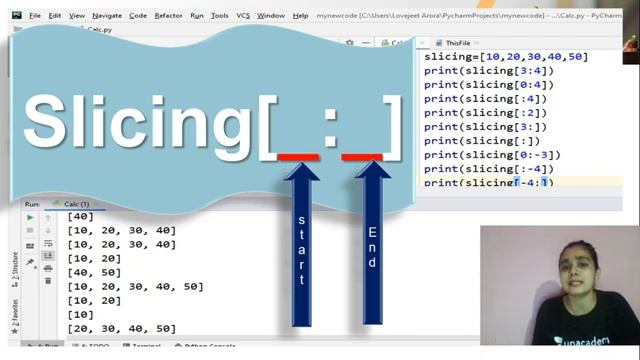Clear Run output with the trash icon
This screenshot has width=640, height=360.
(x=48, y=281)
